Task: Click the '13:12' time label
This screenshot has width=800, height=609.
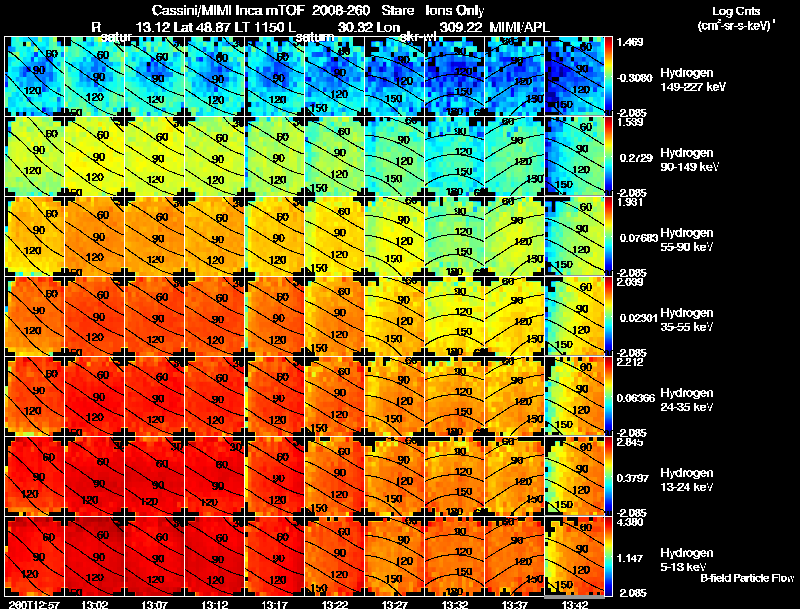Action: 214,605
